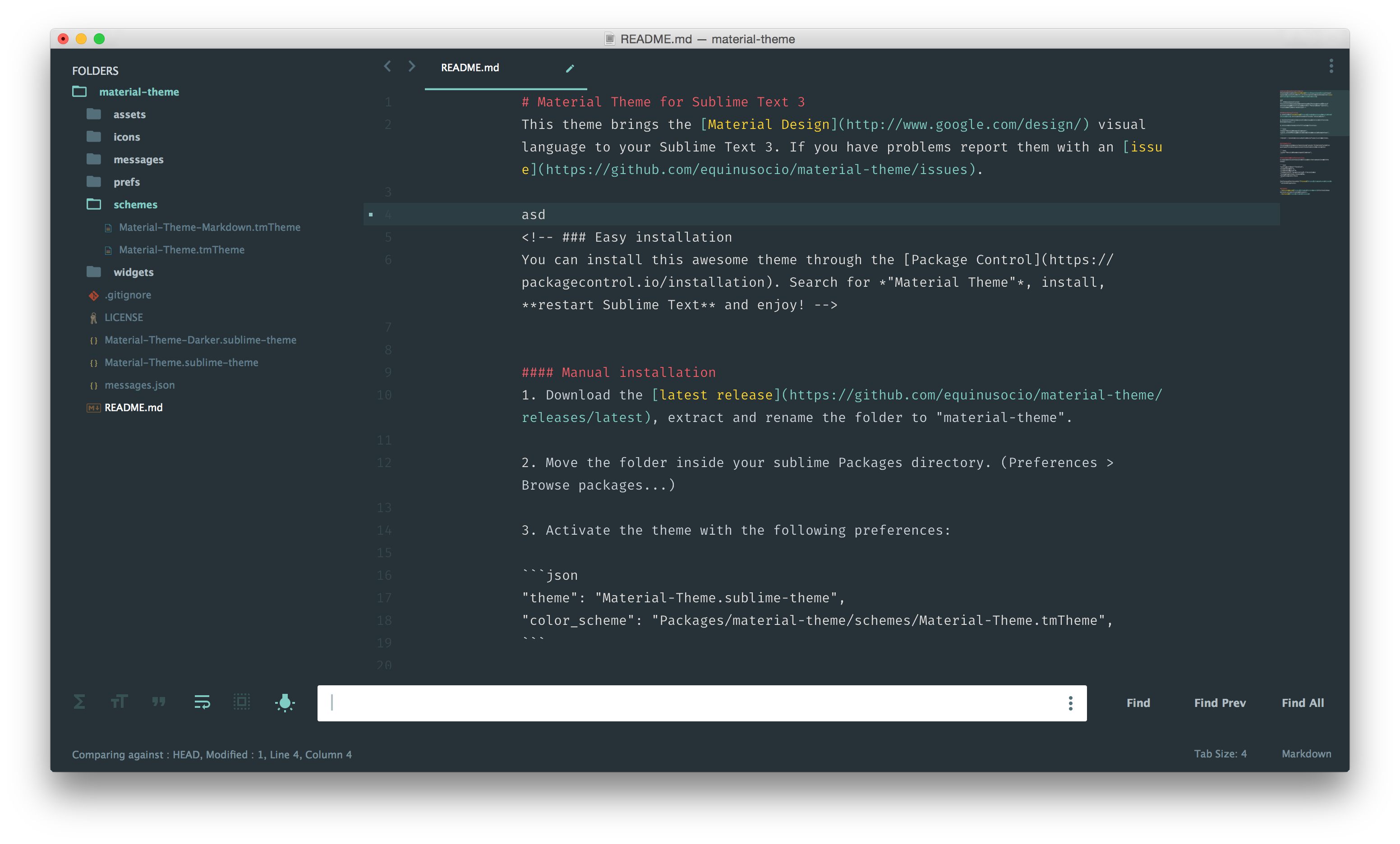Toggle wrap search option
The image size is (1400, 844).
(x=202, y=702)
